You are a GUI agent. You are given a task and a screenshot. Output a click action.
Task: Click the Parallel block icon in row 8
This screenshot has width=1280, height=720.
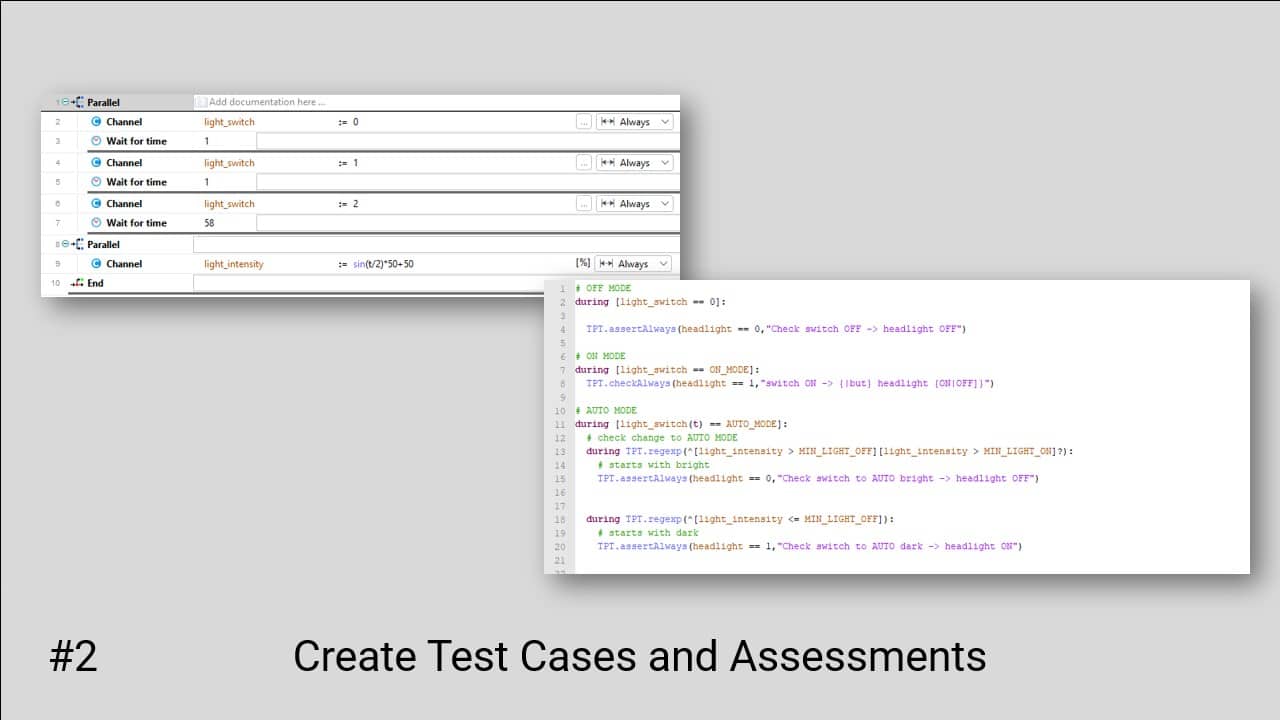coord(78,244)
